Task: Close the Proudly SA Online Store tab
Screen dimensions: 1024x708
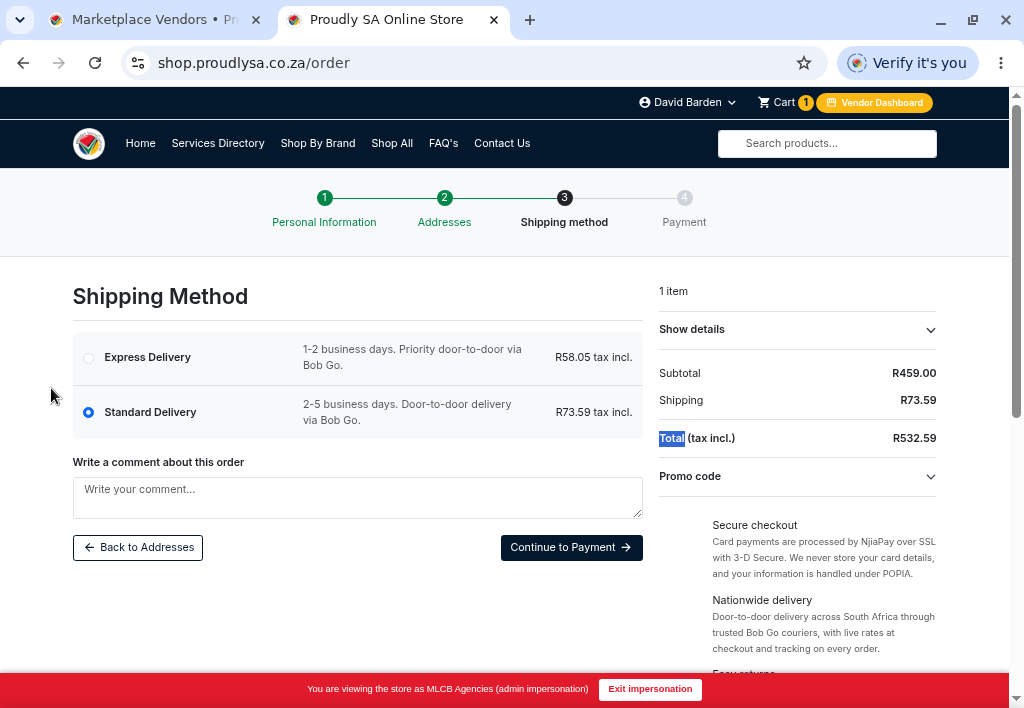Action: 494,20
